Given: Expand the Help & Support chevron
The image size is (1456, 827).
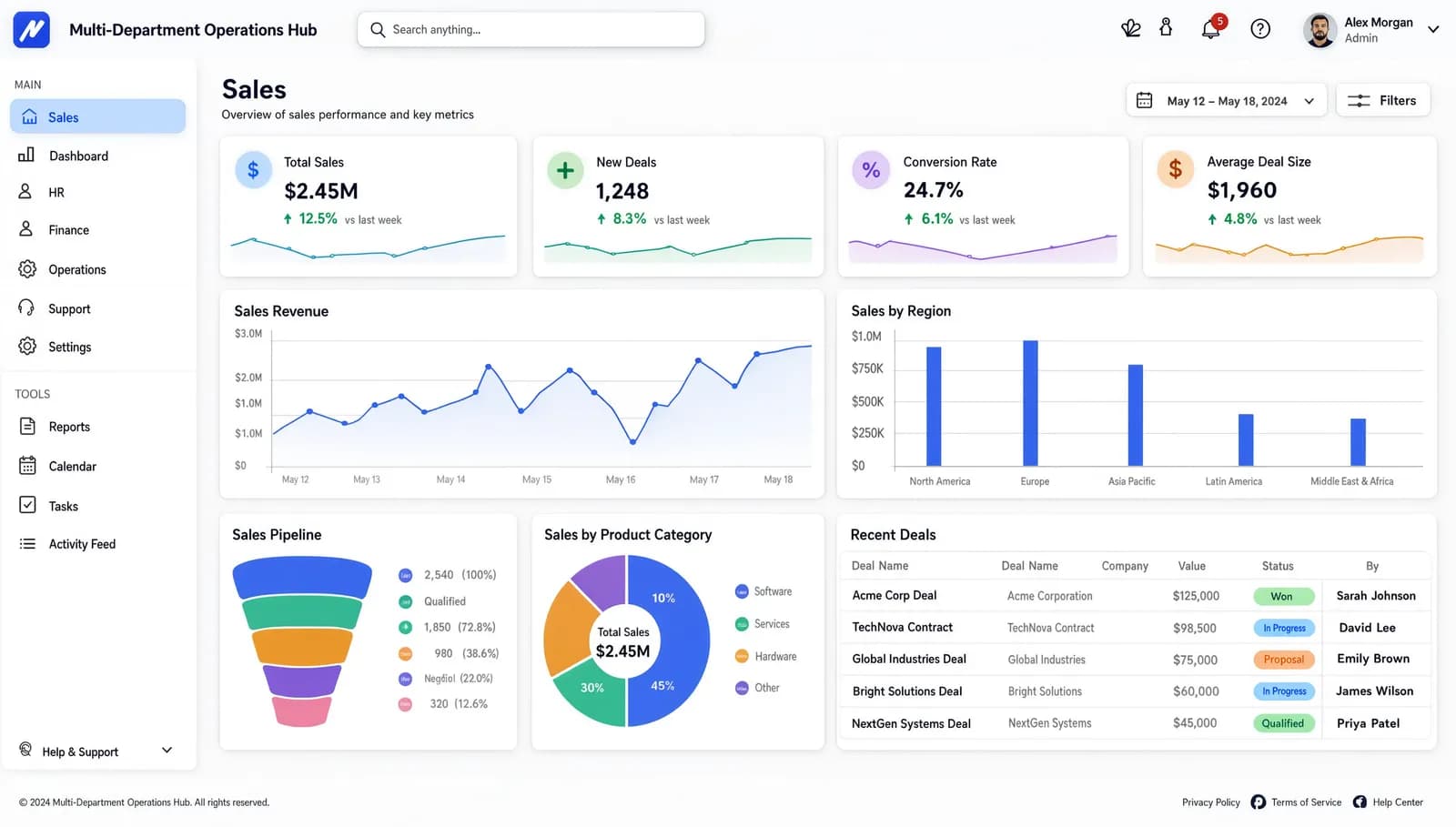Looking at the screenshot, I should coord(167,751).
